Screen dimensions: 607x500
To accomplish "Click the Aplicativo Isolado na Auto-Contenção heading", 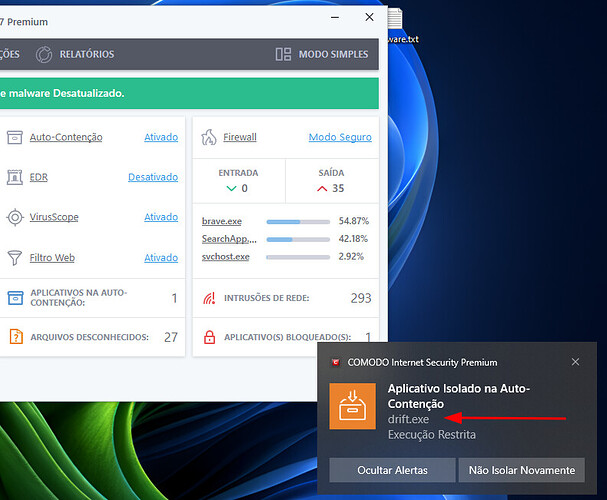I will pos(459,396).
